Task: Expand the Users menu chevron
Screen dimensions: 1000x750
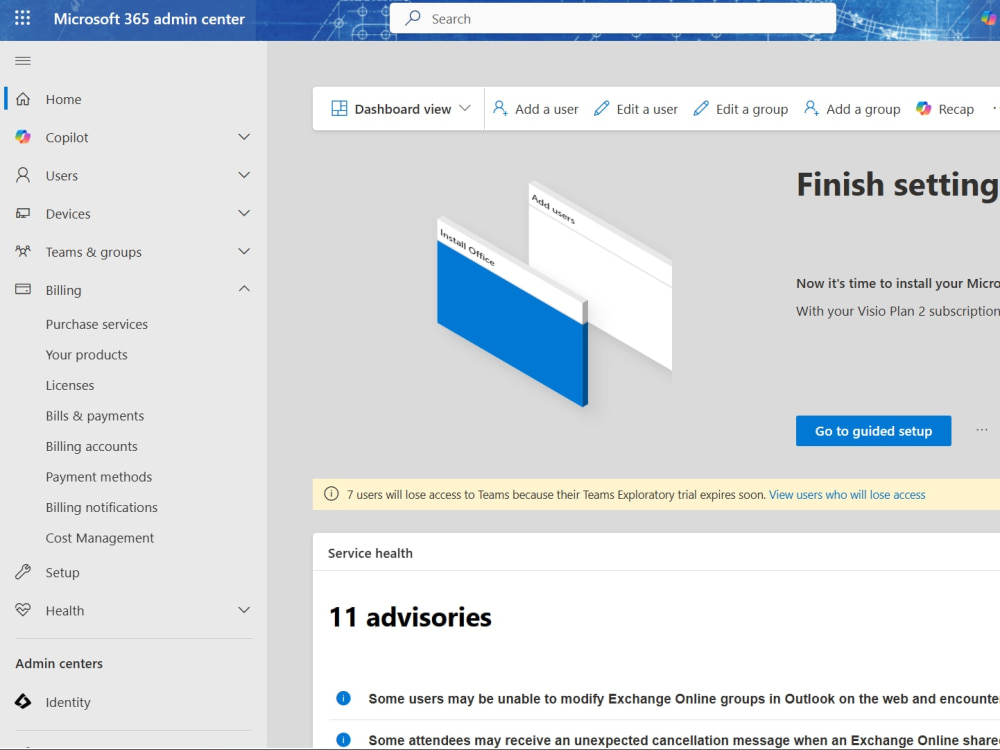Action: [x=244, y=175]
